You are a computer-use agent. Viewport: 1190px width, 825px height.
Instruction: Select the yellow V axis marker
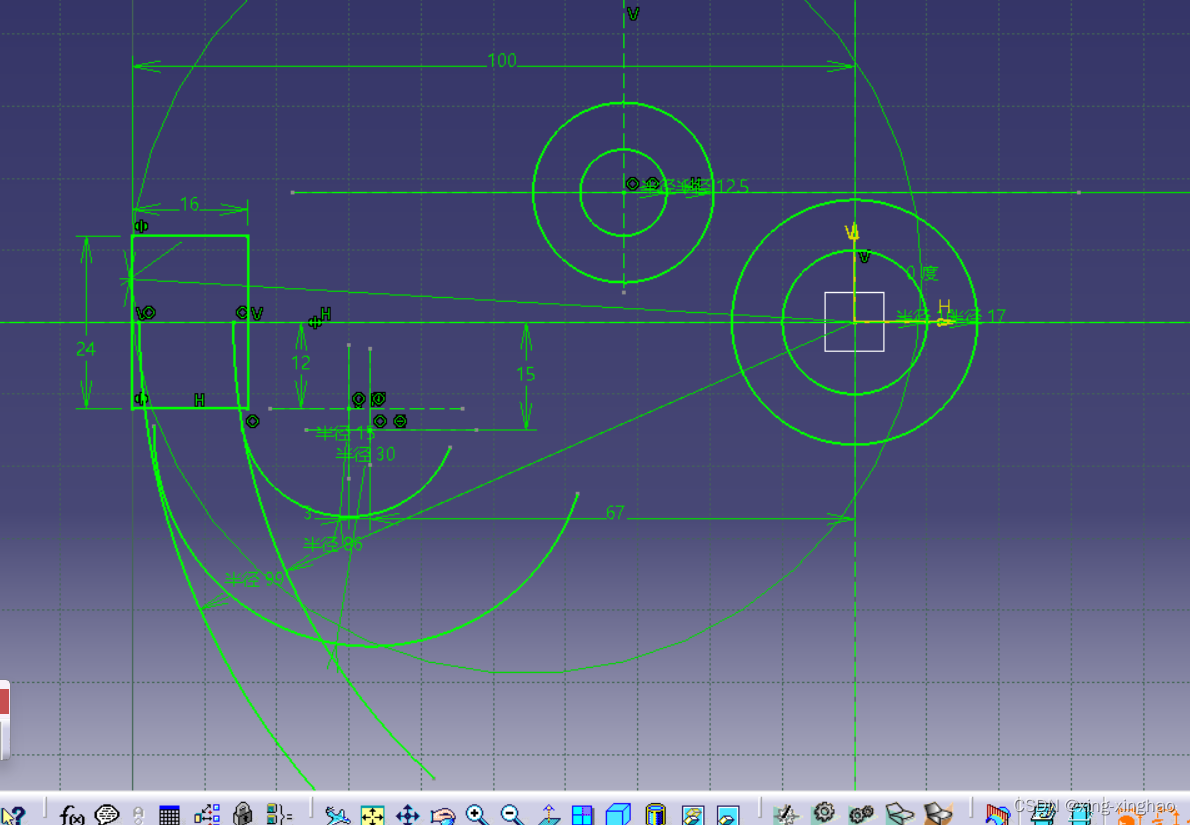tap(853, 232)
